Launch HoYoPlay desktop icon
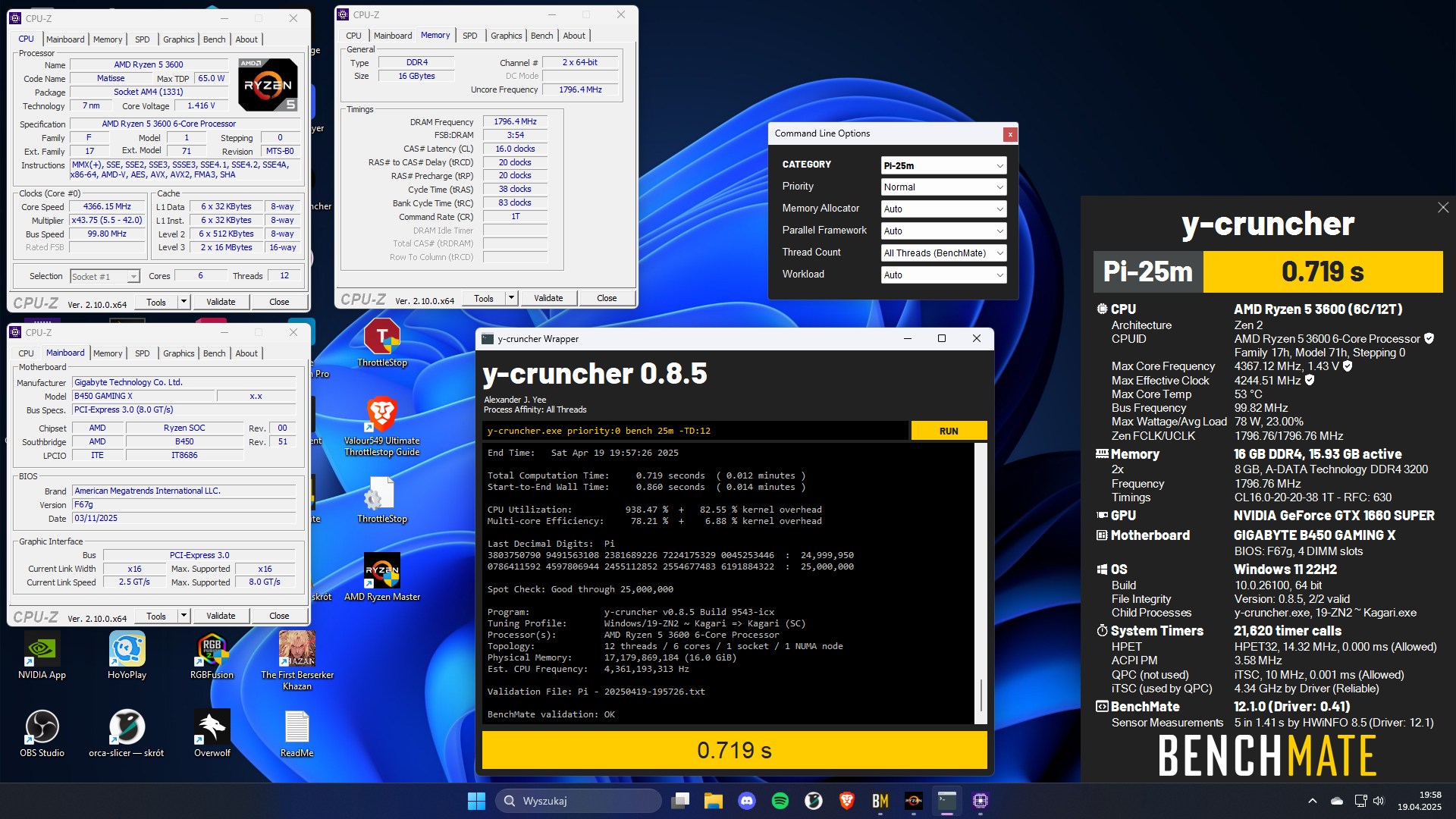 coord(127,656)
